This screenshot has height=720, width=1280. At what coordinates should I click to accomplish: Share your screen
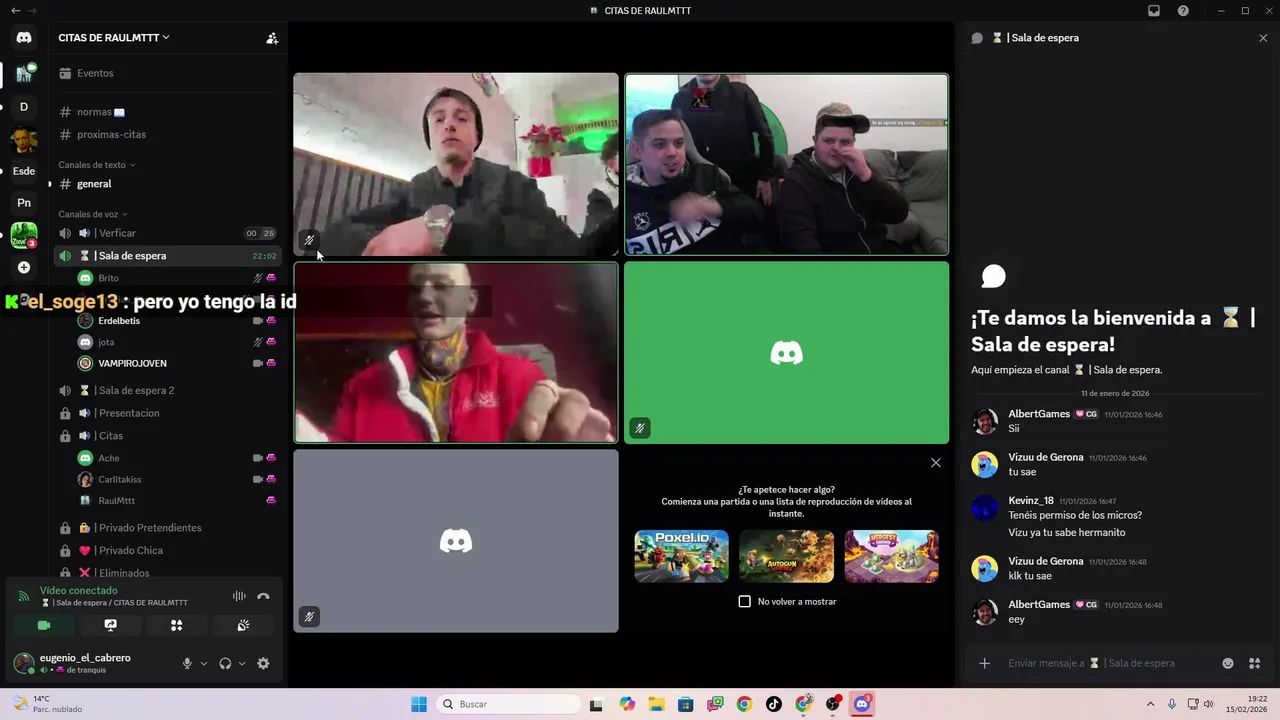[x=111, y=625]
